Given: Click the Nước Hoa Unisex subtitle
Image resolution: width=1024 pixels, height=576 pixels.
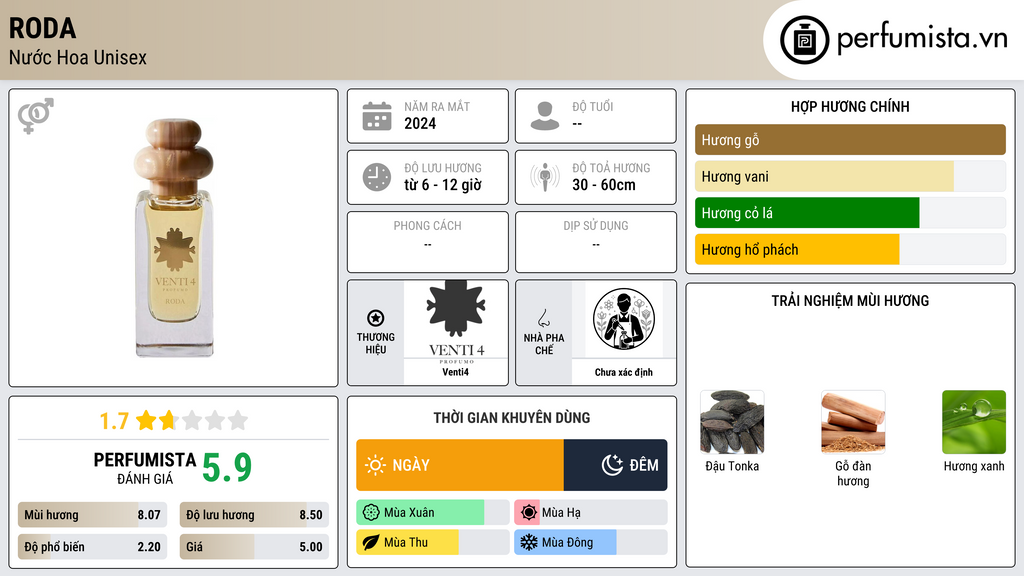Looking at the screenshot, I should [78, 58].
